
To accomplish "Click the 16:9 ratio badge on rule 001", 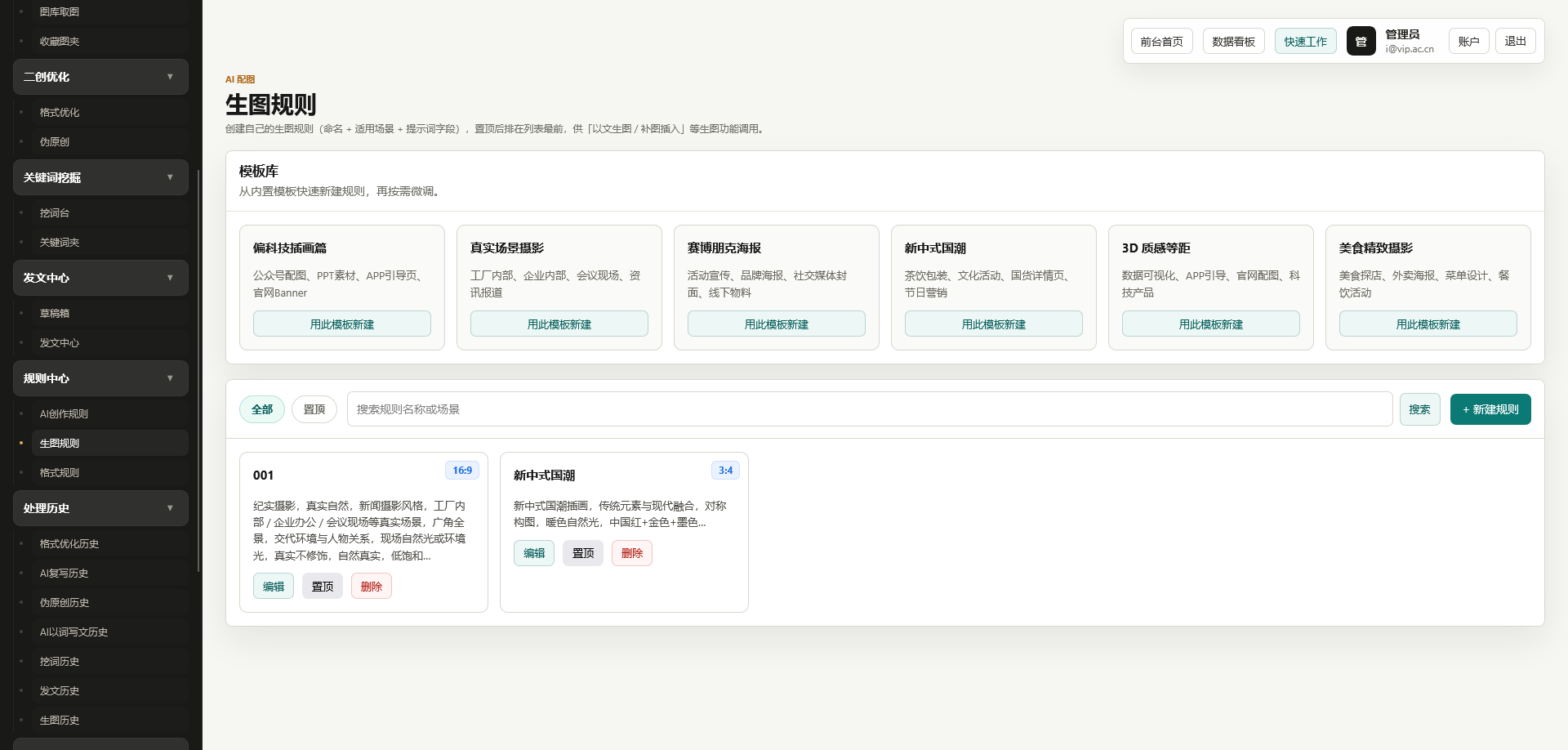I will (462, 471).
